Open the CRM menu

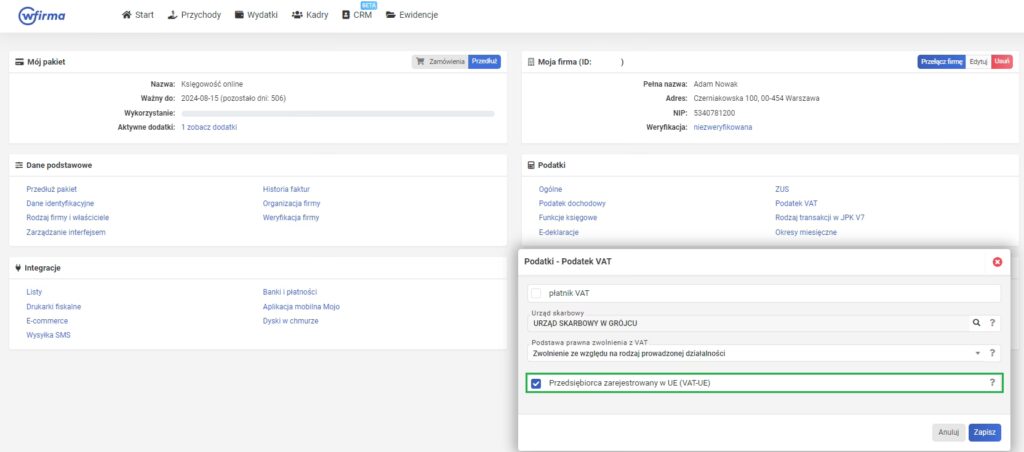(x=357, y=15)
